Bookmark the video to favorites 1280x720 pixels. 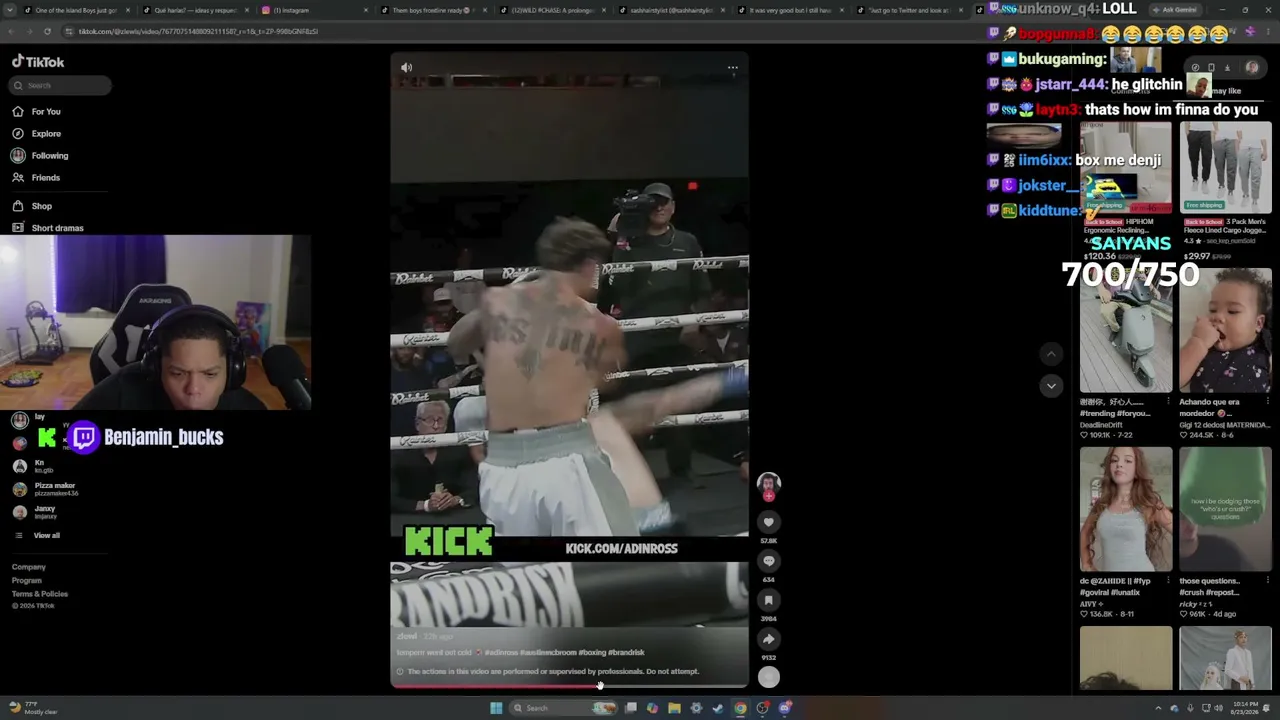[x=768, y=600]
